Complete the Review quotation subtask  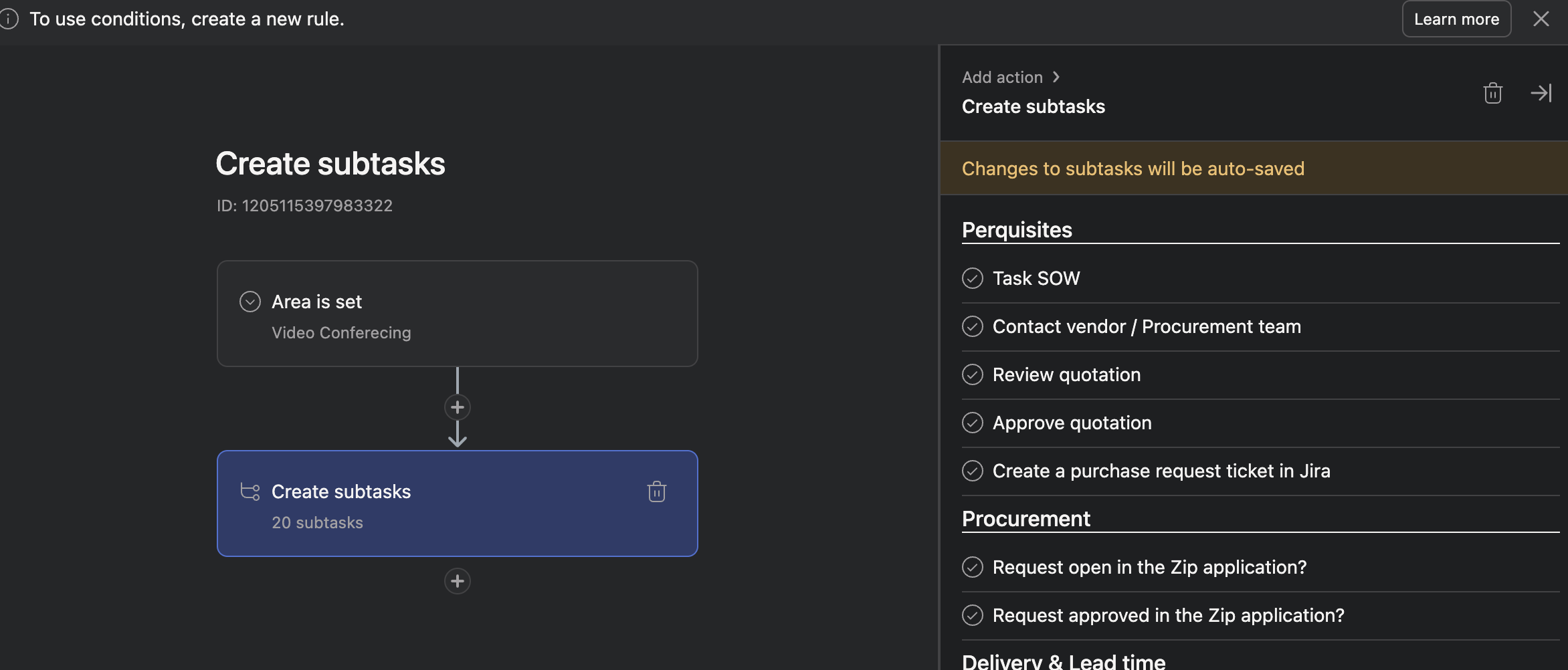point(973,374)
